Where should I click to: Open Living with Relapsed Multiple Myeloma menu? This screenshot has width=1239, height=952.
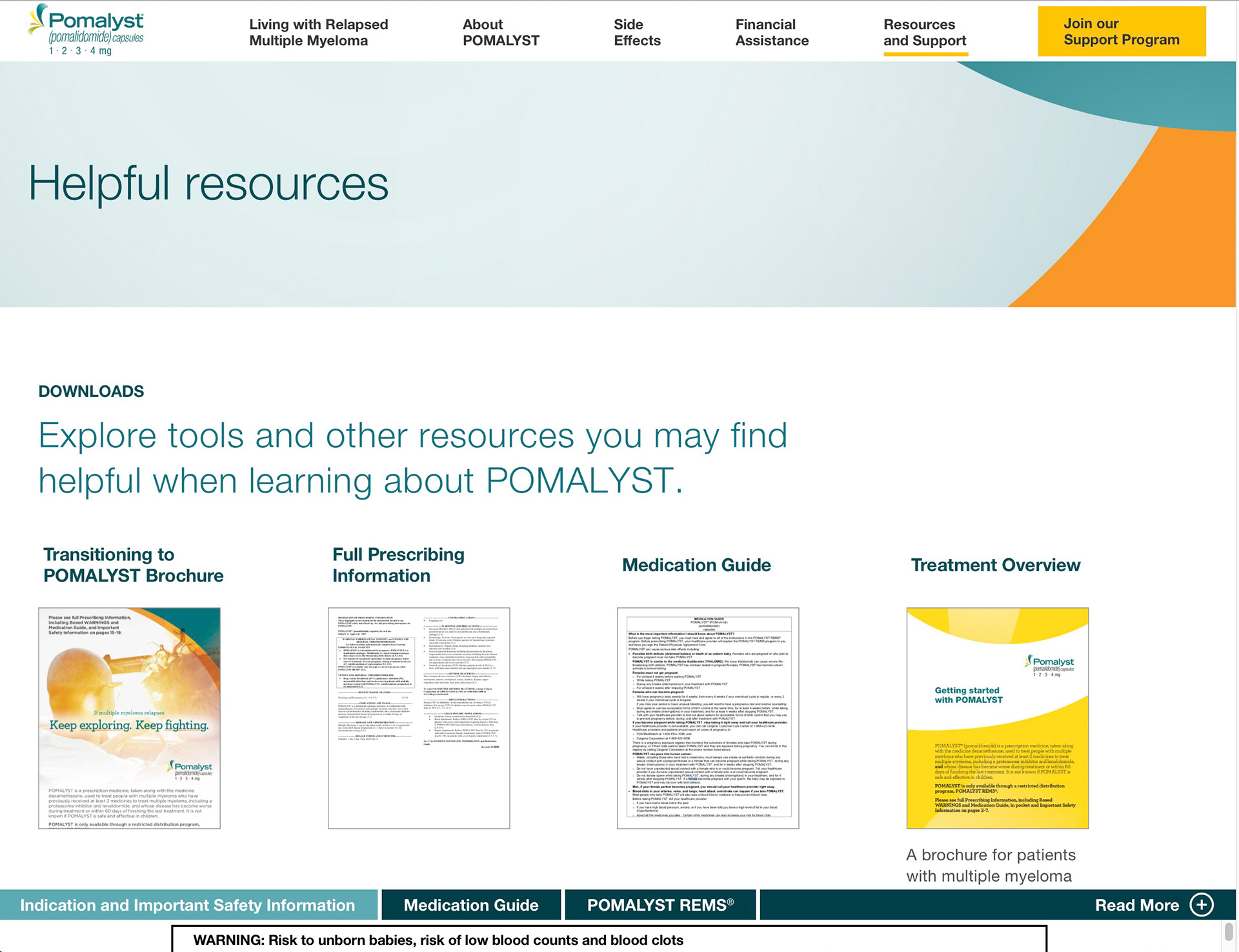[318, 32]
